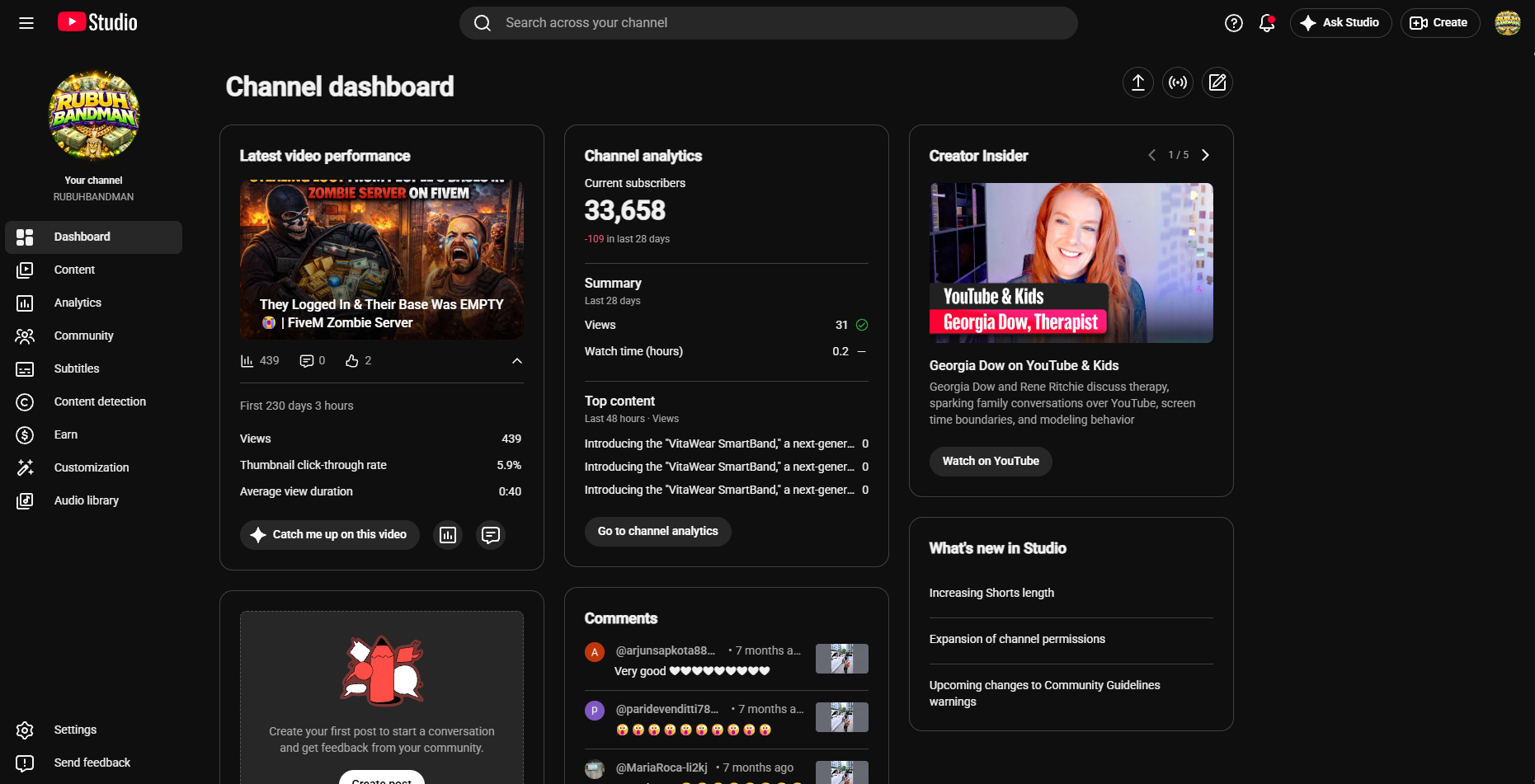
Task: Select Dashboard in the sidebar
Action: (93, 237)
